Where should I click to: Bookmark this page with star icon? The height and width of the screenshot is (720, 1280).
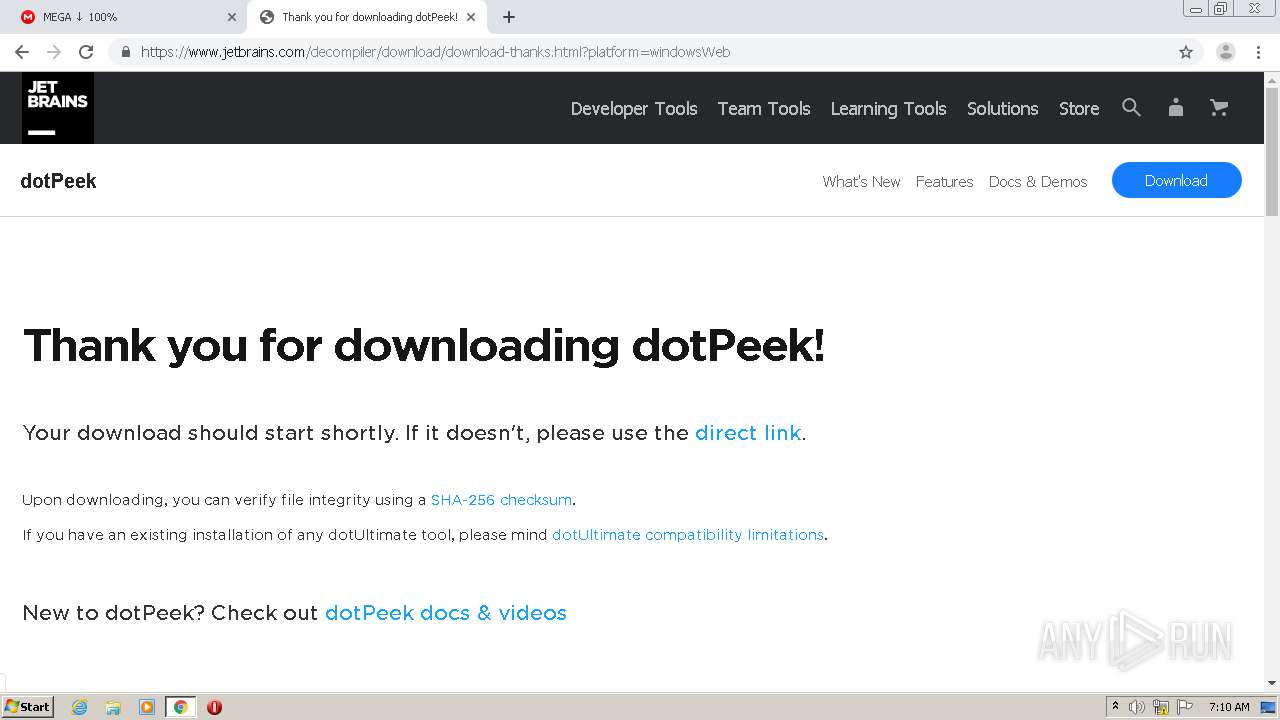click(x=1186, y=52)
